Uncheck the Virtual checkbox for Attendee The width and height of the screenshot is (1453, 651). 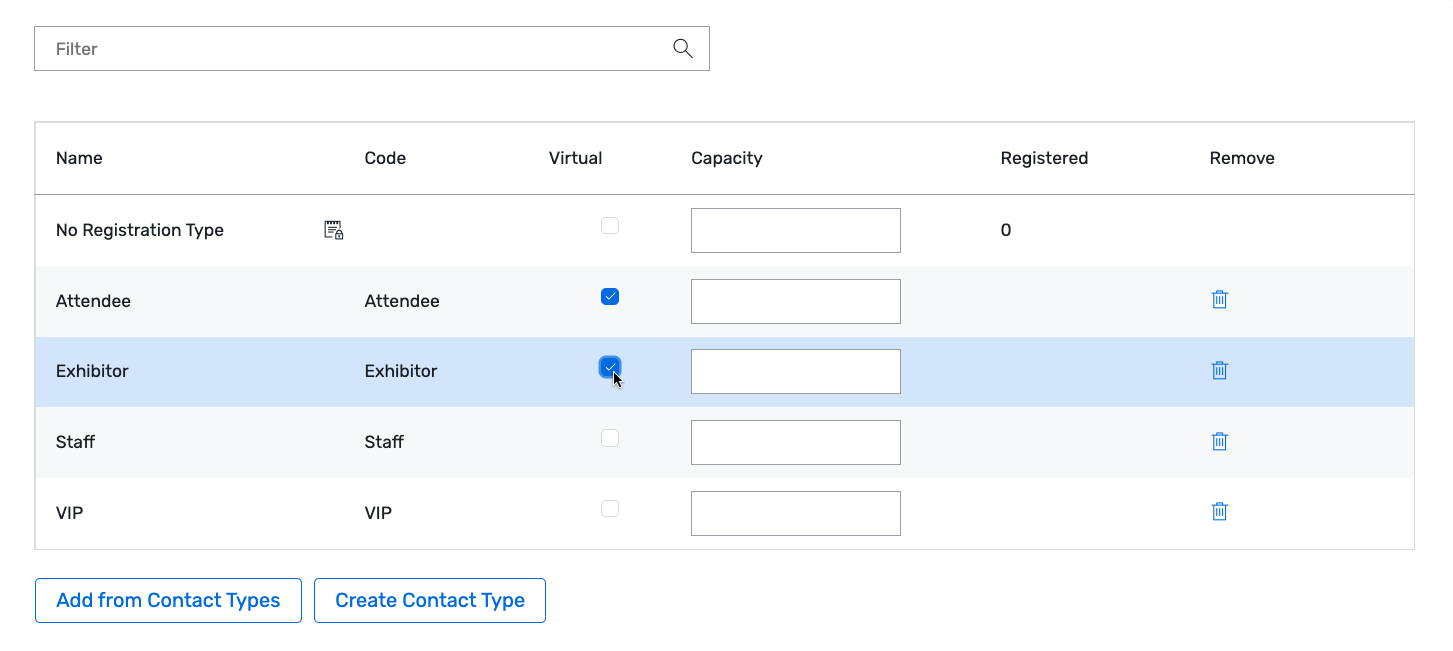610,296
